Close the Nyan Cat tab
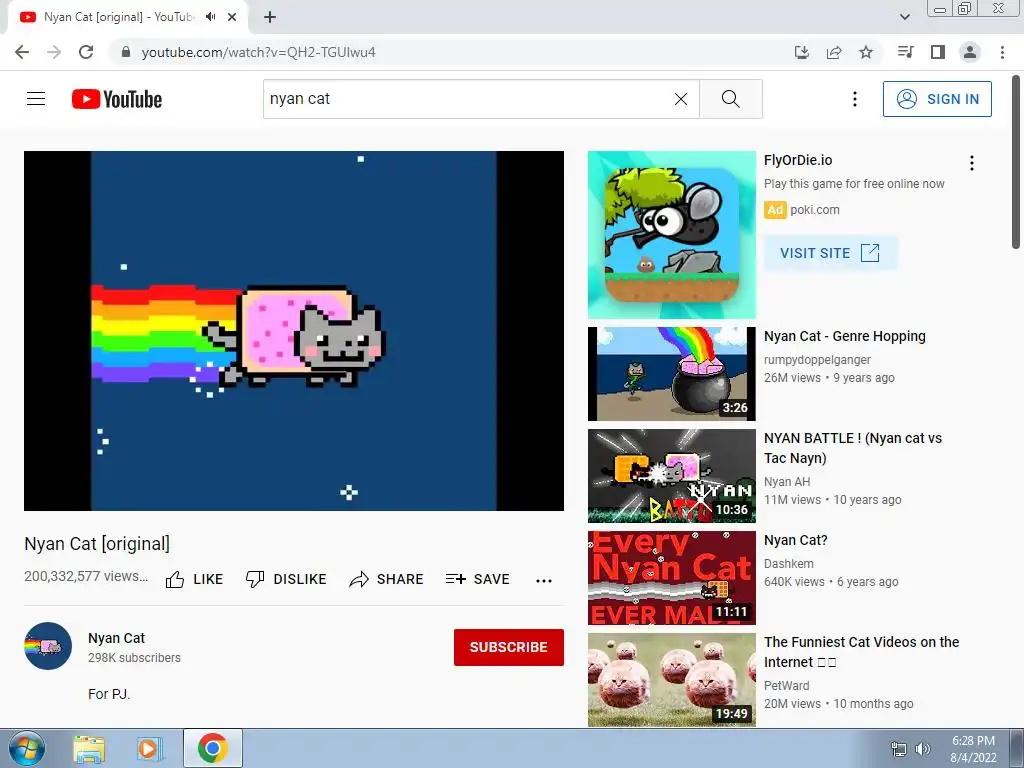 click(232, 17)
